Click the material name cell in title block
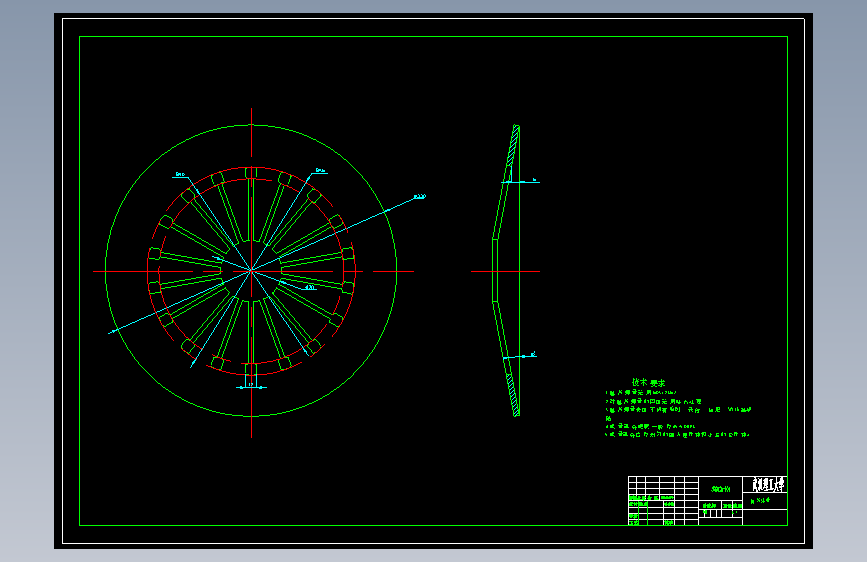This screenshot has width=867, height=562. click(x=720, y=489)
